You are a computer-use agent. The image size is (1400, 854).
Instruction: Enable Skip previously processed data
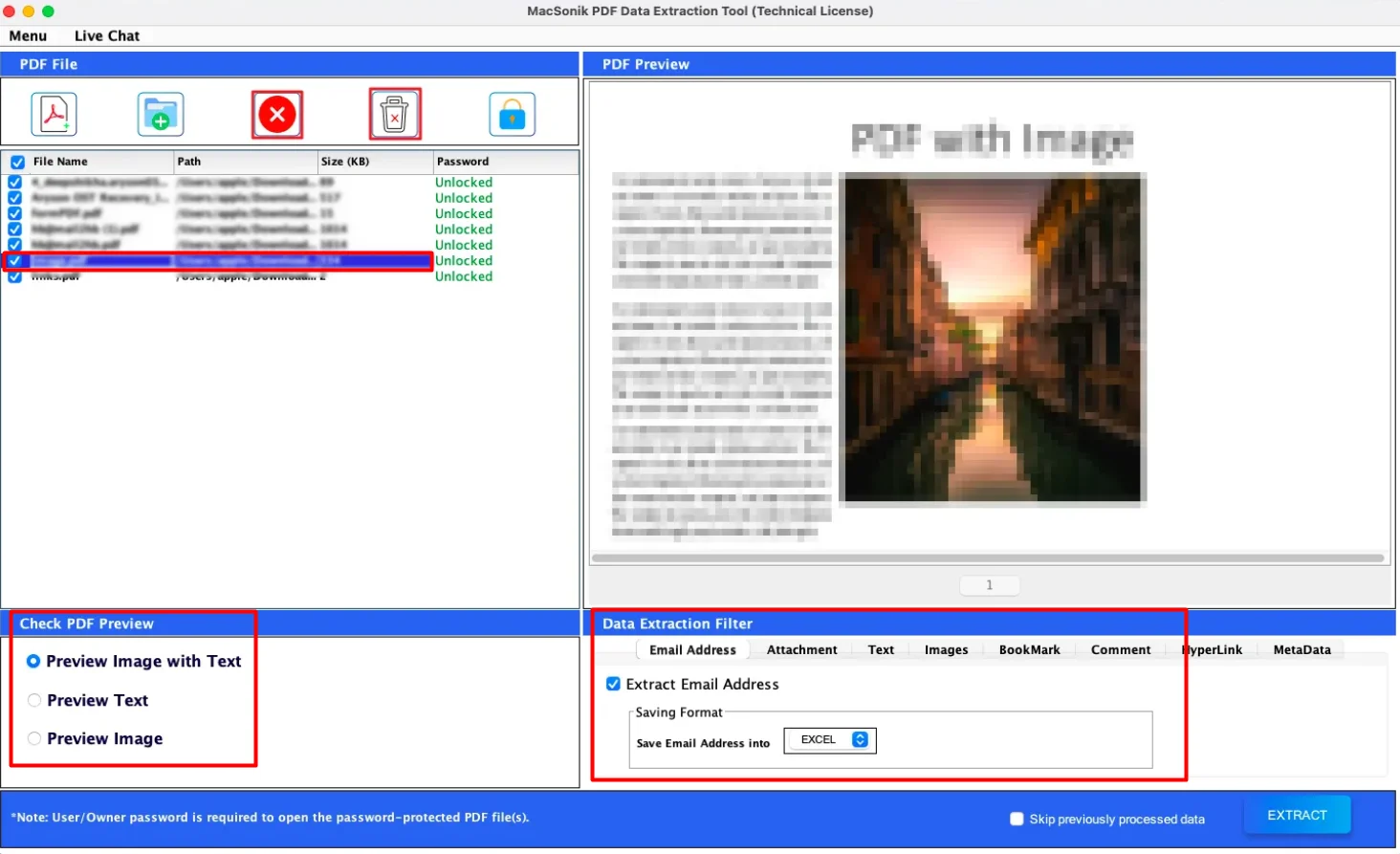point(1017,819)
